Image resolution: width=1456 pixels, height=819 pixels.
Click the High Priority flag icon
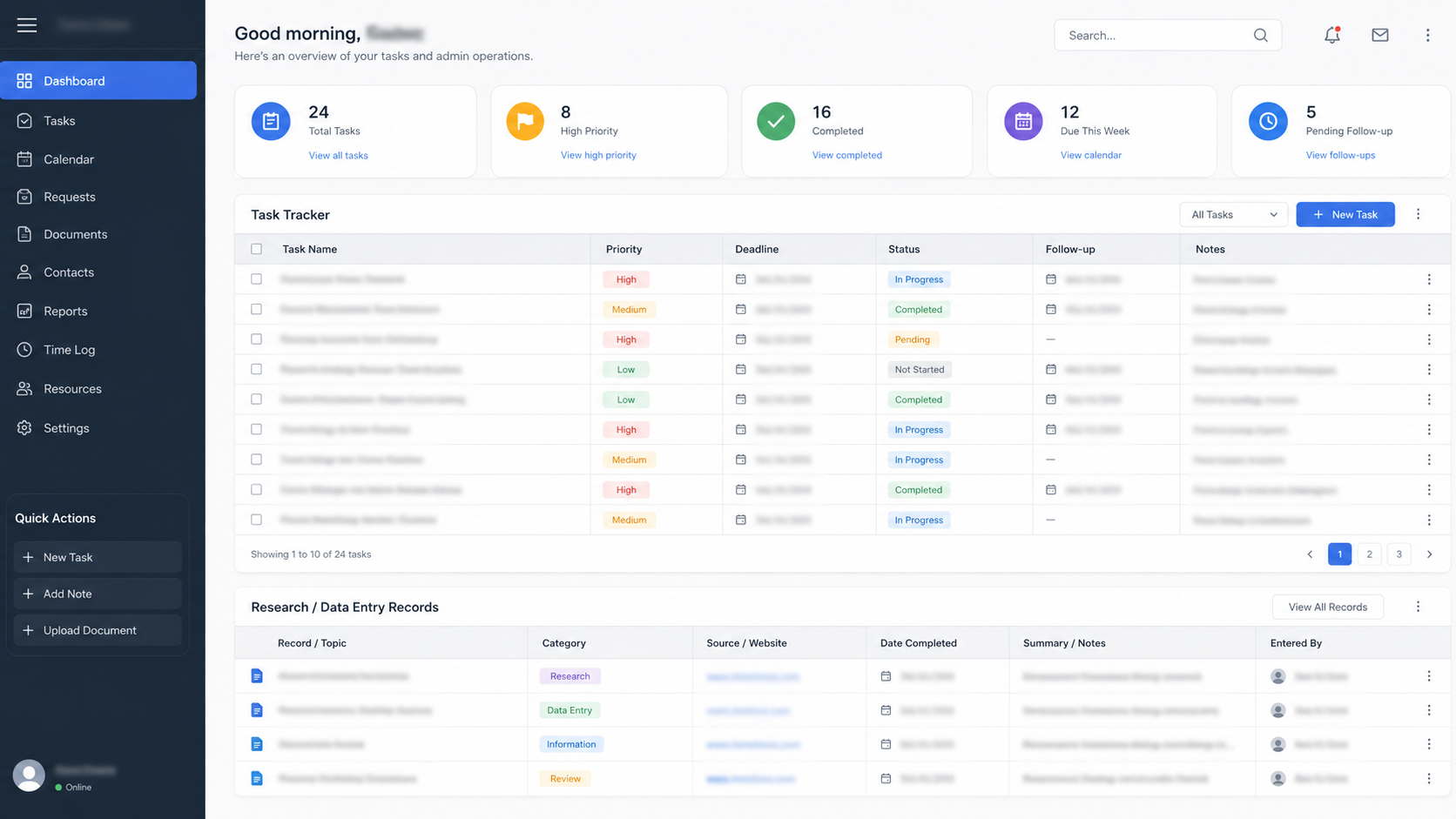525,121
